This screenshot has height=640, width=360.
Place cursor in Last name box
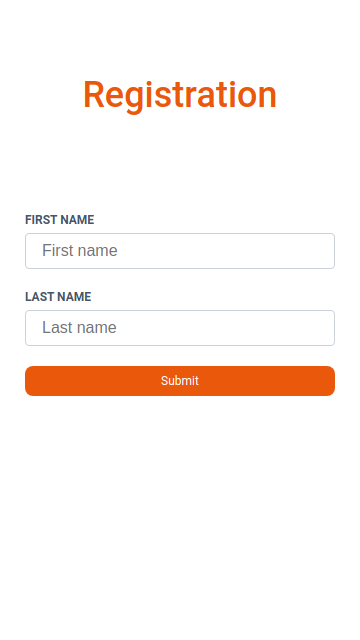(x=180, y=328)
